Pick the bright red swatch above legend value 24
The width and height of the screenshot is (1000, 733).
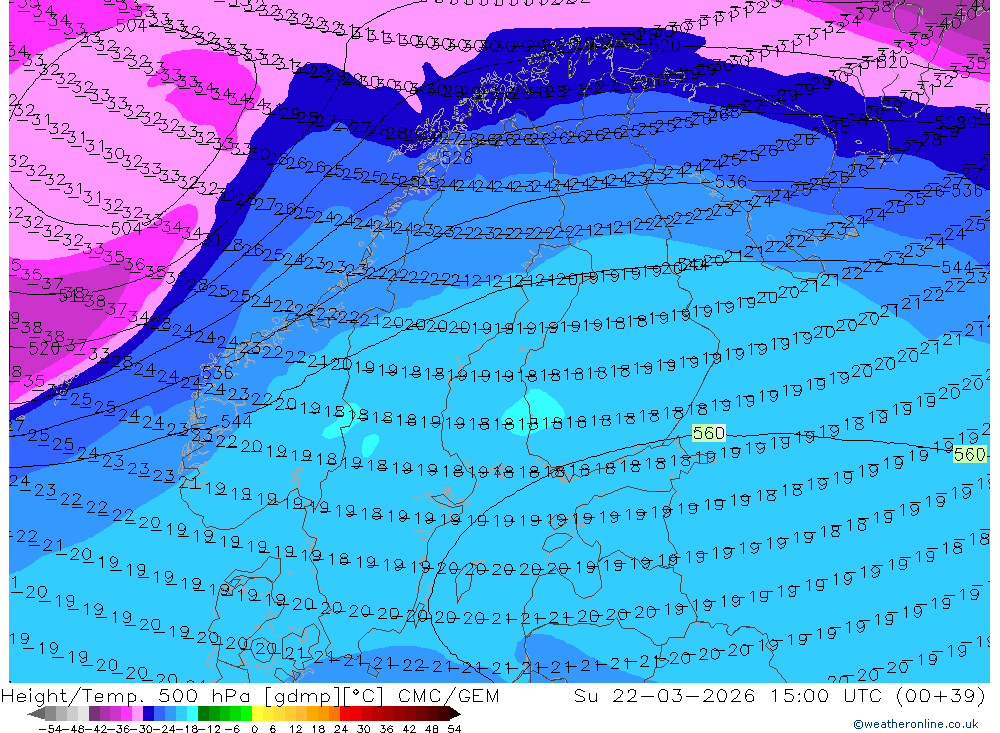pyautogui.click(x=345, y=713)
